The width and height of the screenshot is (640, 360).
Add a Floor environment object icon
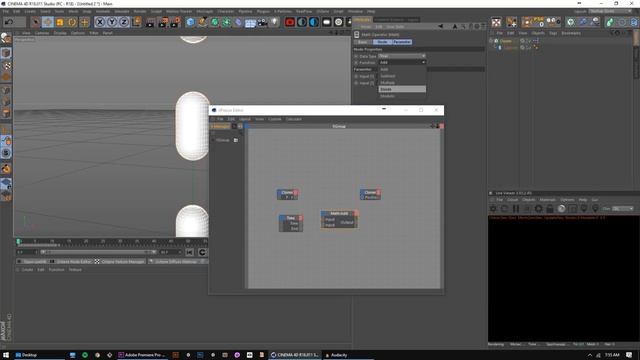click(x=250, y=22)
